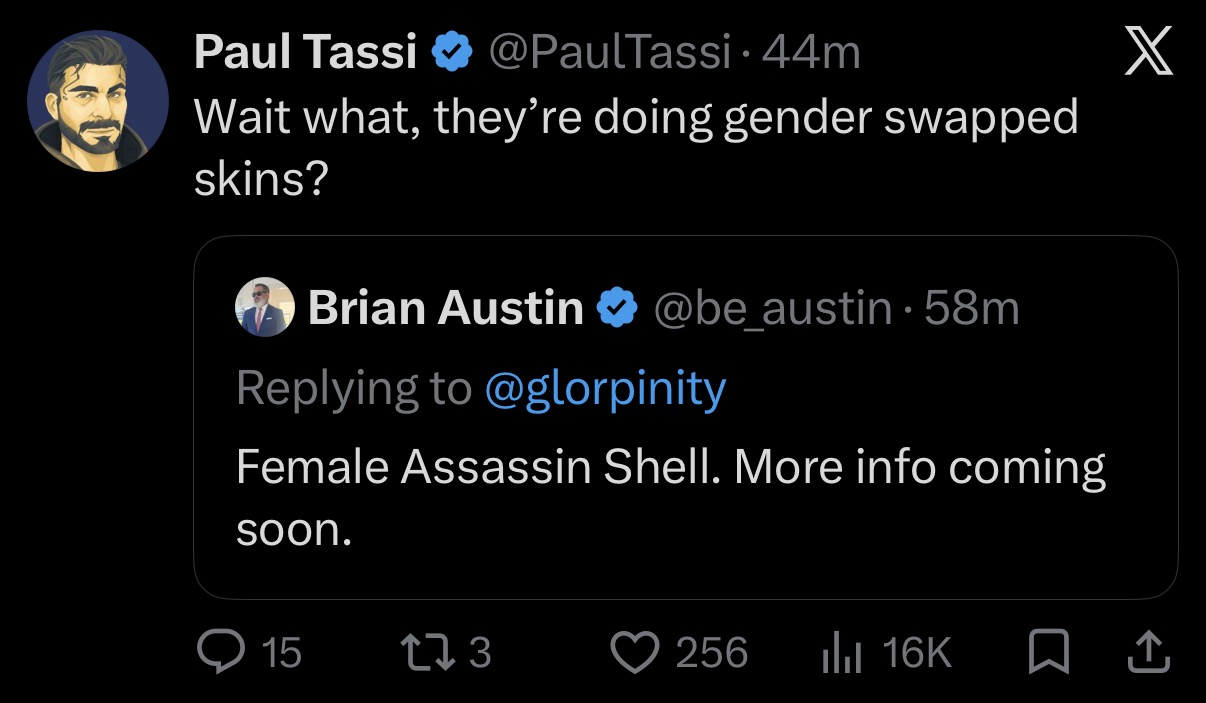The width and height of the screenshot is (1206, 703).
Task: Click the @be_austin handle
Action: pyautogui.click(x=773, y=308)
